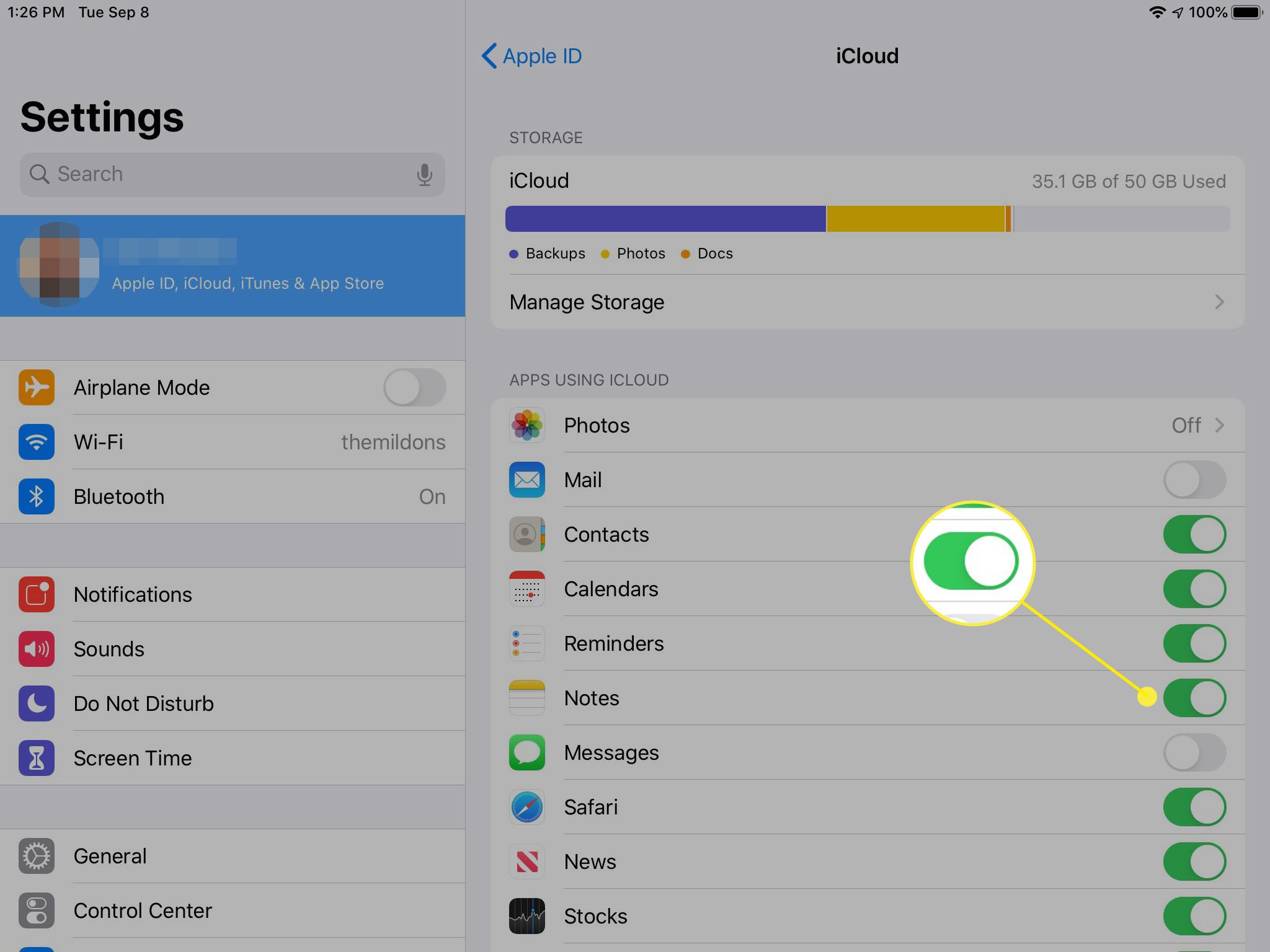Viewport: 1270px width, 952px height.
Task: Tap the Do Not Disturb moon icon
Action: tap(37, 703)
